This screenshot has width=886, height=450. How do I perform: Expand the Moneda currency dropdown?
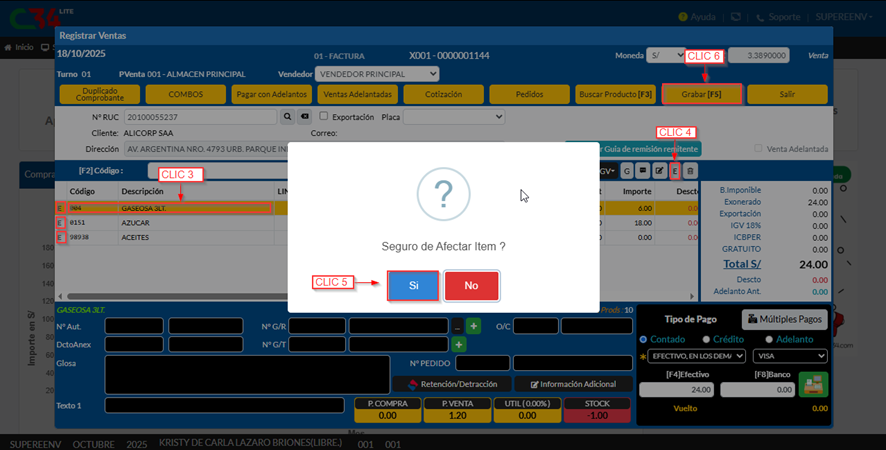point(666,56)
